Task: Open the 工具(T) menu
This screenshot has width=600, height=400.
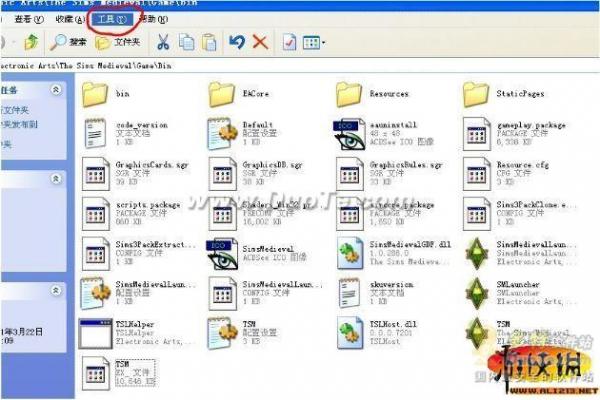Action: coord(112,19)
